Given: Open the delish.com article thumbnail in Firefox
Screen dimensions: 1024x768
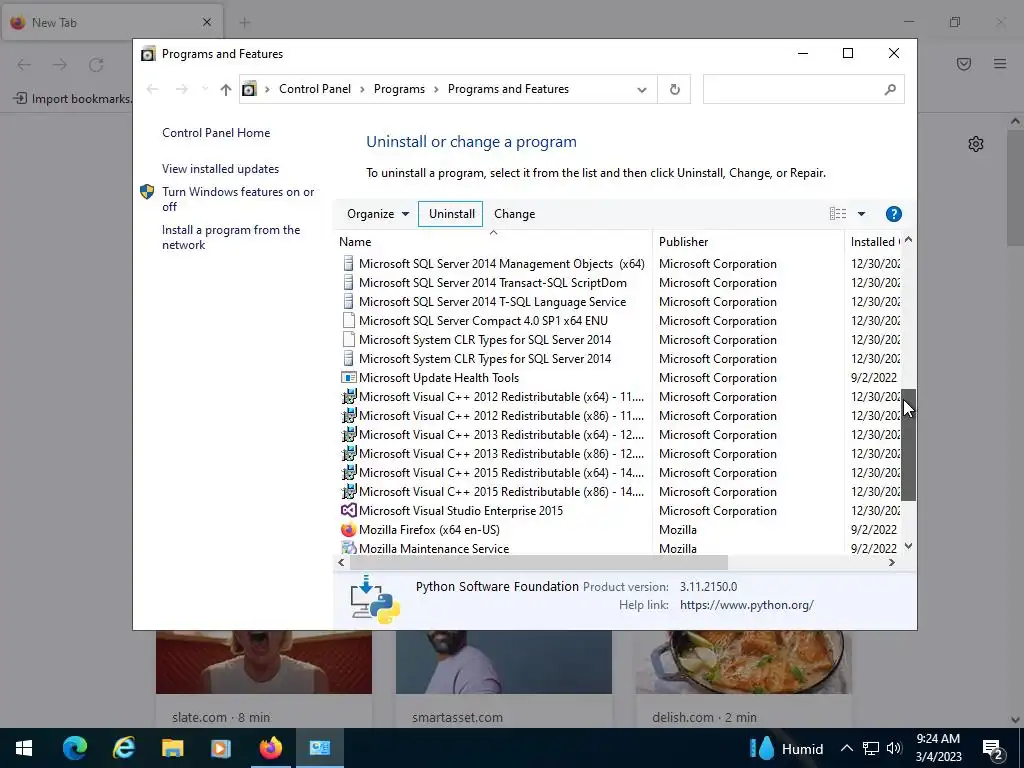Looking at the screenshot, I should 743,662.
